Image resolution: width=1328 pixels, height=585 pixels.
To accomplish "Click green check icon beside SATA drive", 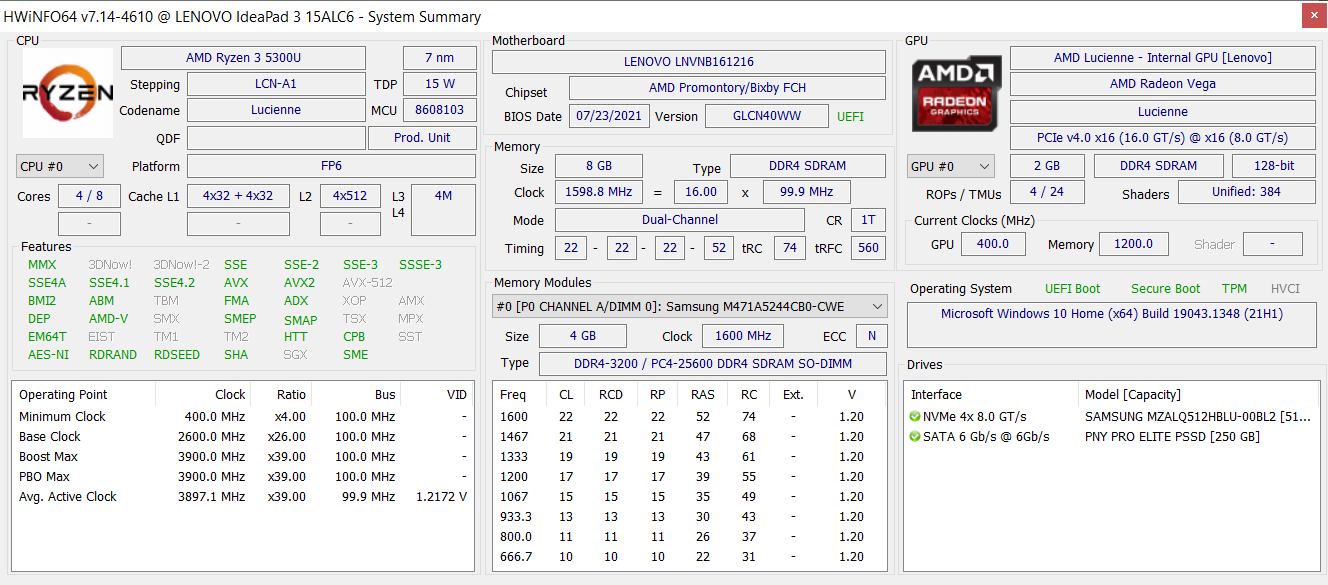I will [915, 437].
